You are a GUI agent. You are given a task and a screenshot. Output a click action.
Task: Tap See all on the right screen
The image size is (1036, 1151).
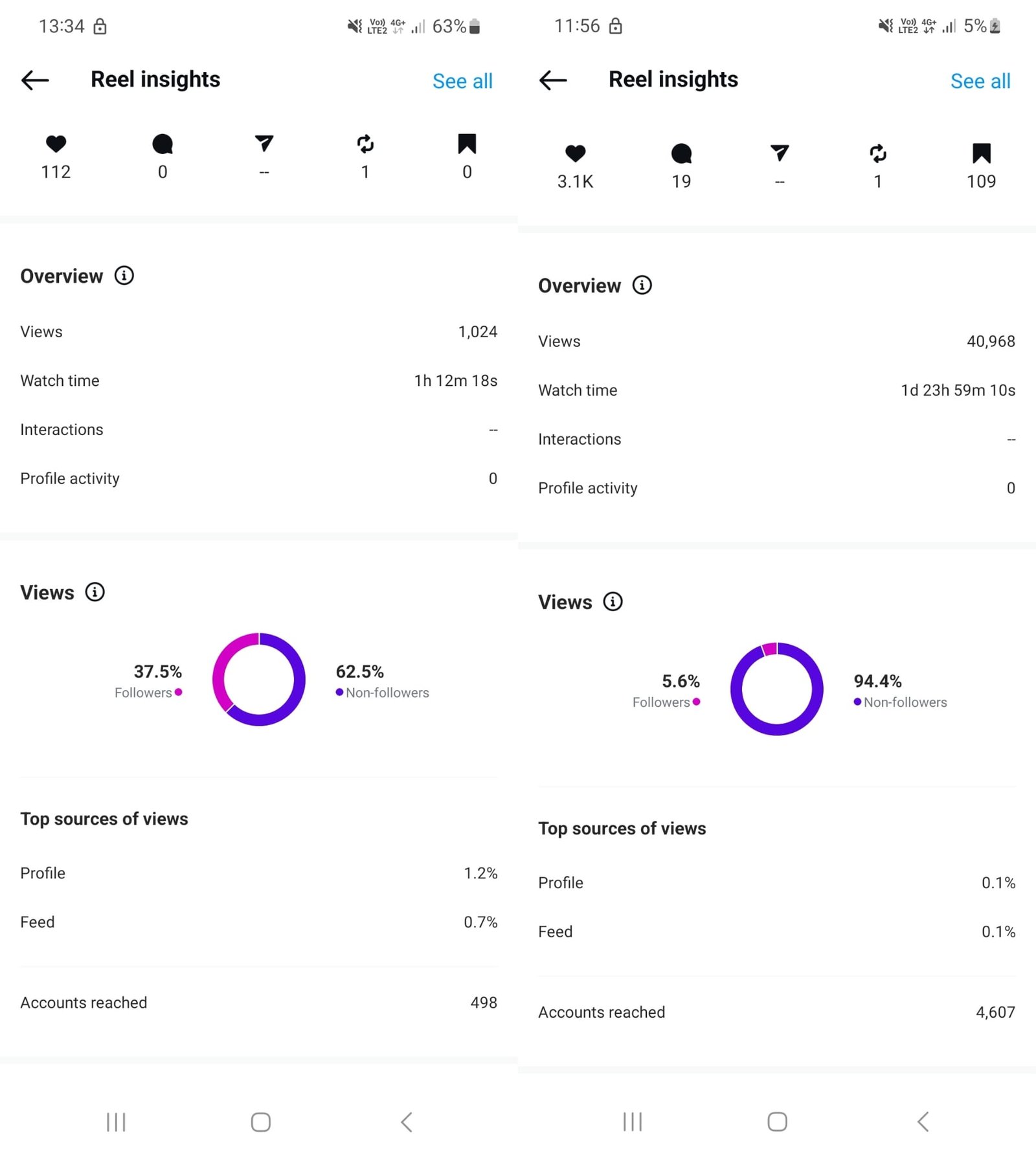point(980,81)
